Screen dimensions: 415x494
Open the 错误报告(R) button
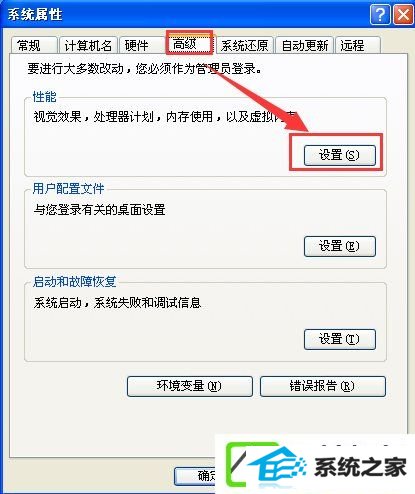(323, 386)
